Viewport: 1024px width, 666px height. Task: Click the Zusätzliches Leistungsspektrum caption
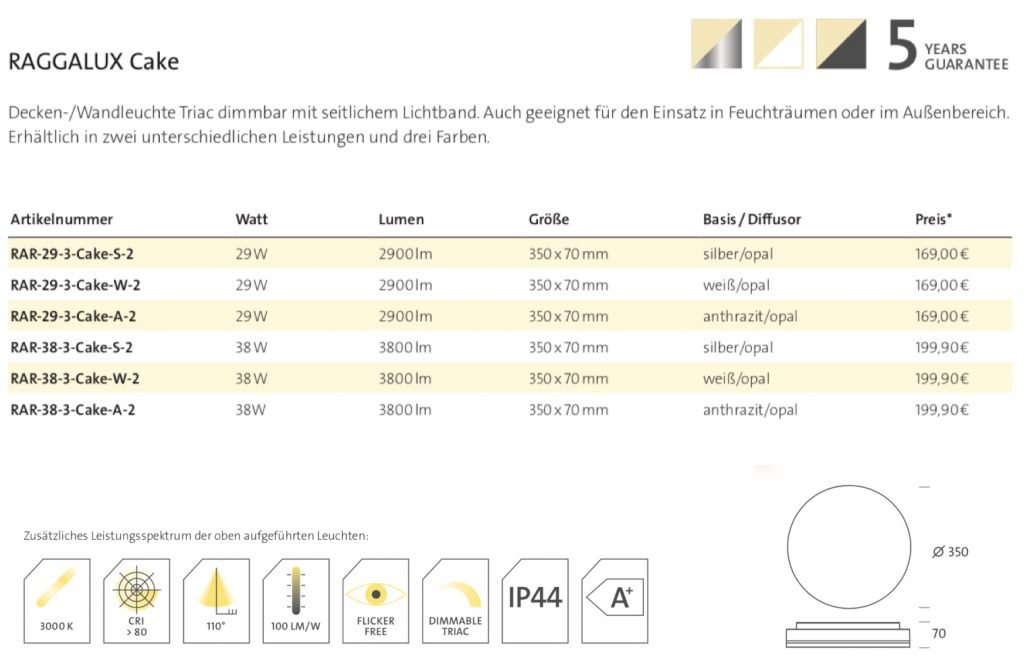point(196,536)
